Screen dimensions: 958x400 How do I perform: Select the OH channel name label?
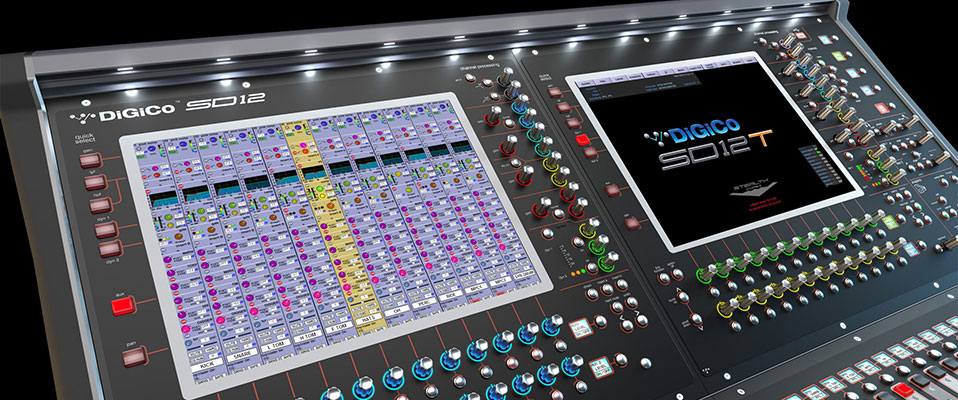tap(397, 308)
